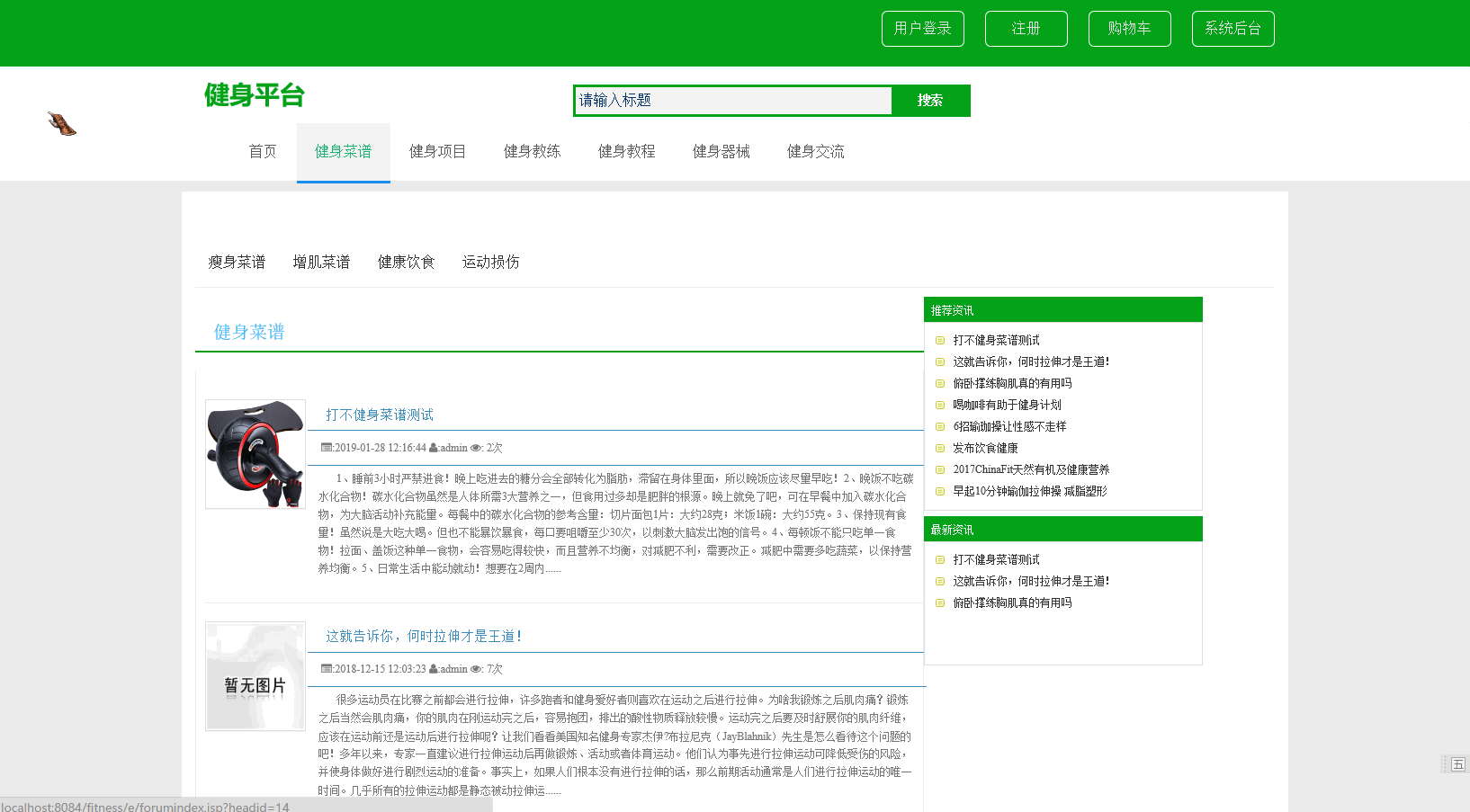Click the green 搜索 button
This screenshot has width=1470, height=812.
930,101
